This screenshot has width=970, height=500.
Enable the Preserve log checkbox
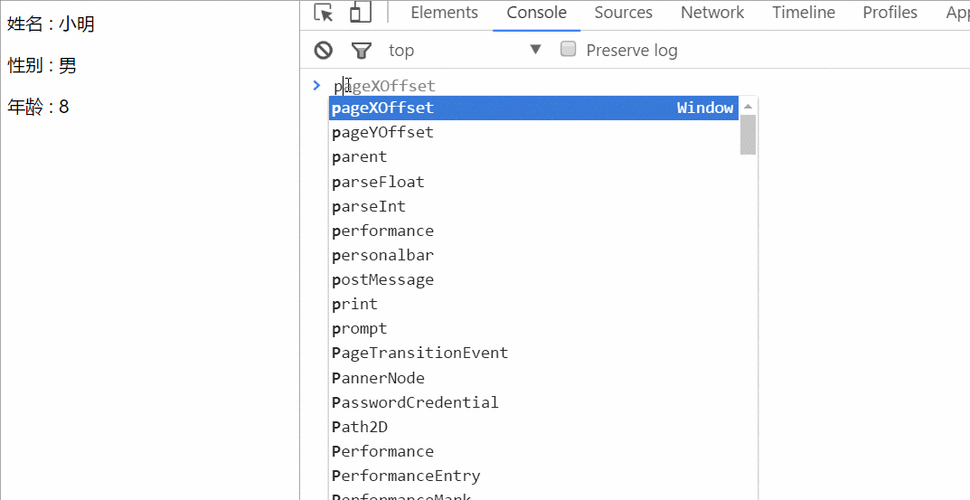tap(568, 49)
